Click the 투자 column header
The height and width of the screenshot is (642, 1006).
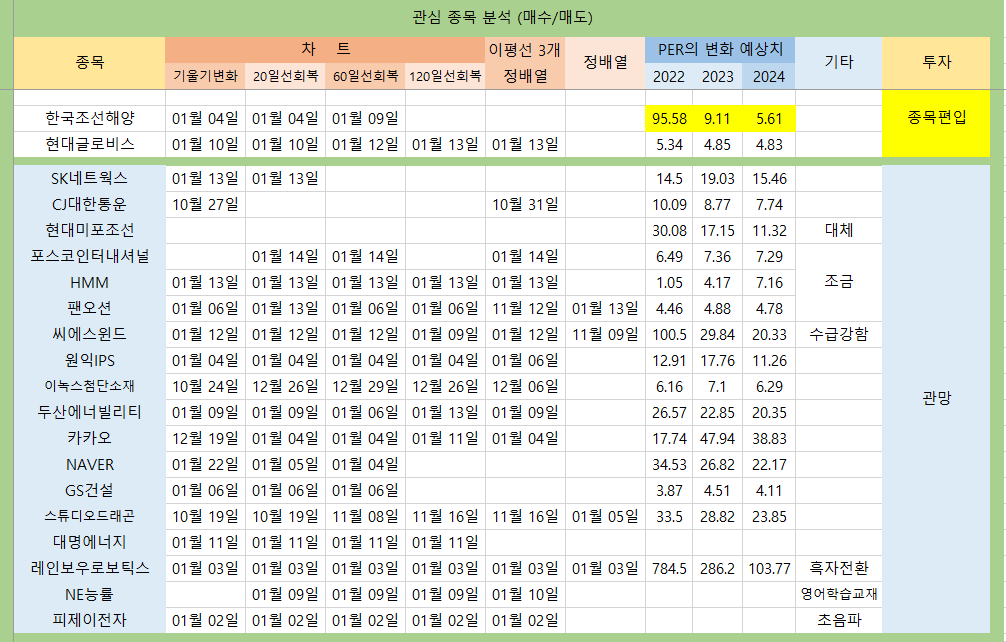click(936, 62)
